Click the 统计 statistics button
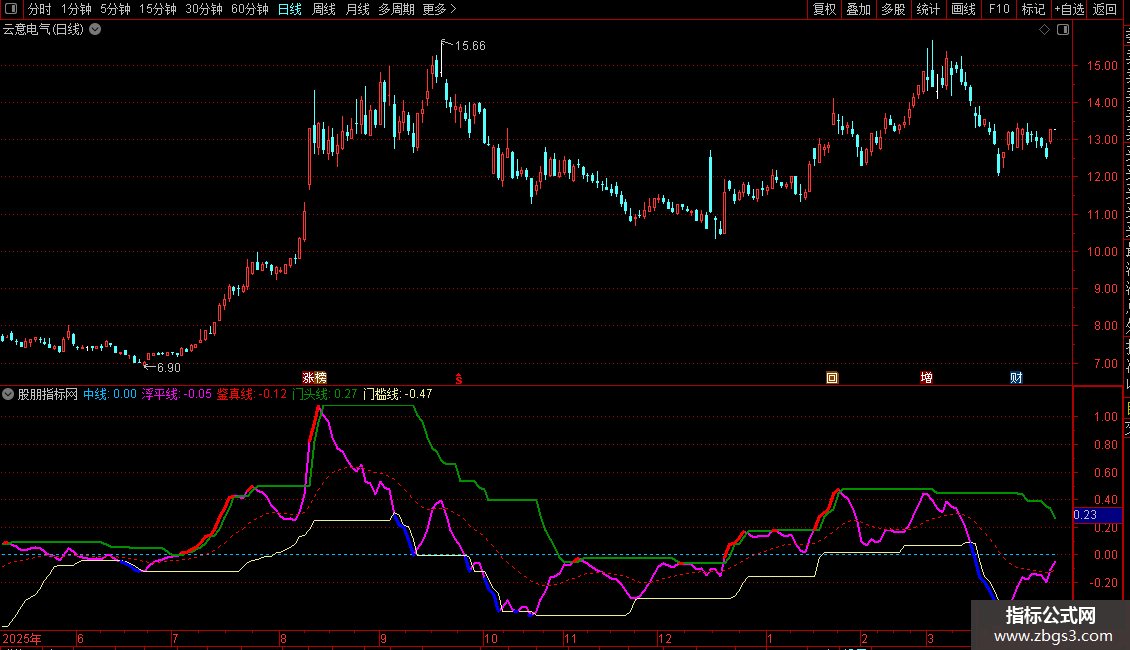Viewport: 1130px width, 650px height. (927, 9)
